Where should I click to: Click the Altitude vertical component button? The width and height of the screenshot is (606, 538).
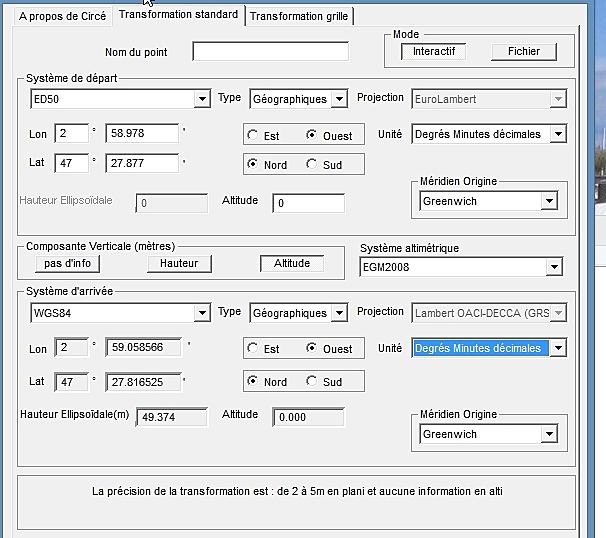pyautogui.click(x=292, y=264)
